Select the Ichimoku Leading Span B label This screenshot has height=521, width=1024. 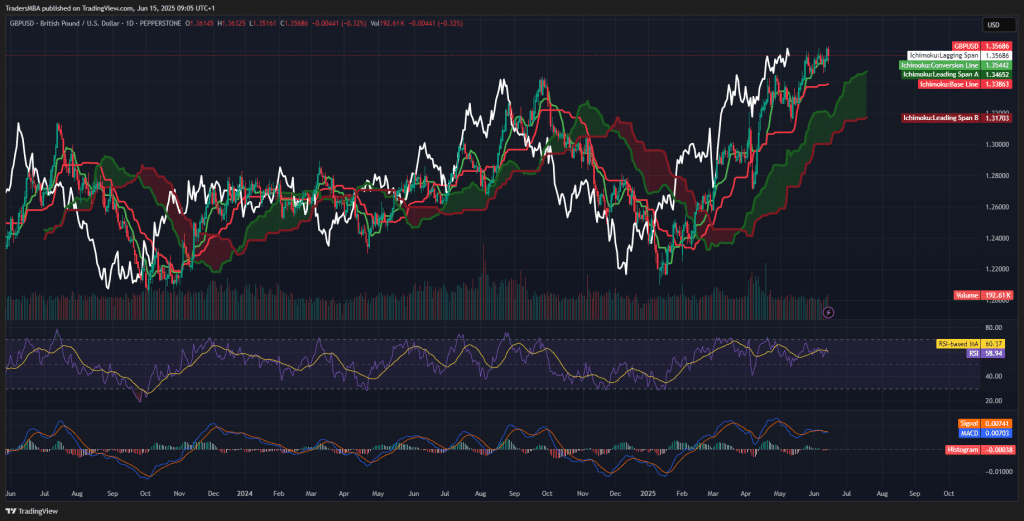tap(940, 119)
